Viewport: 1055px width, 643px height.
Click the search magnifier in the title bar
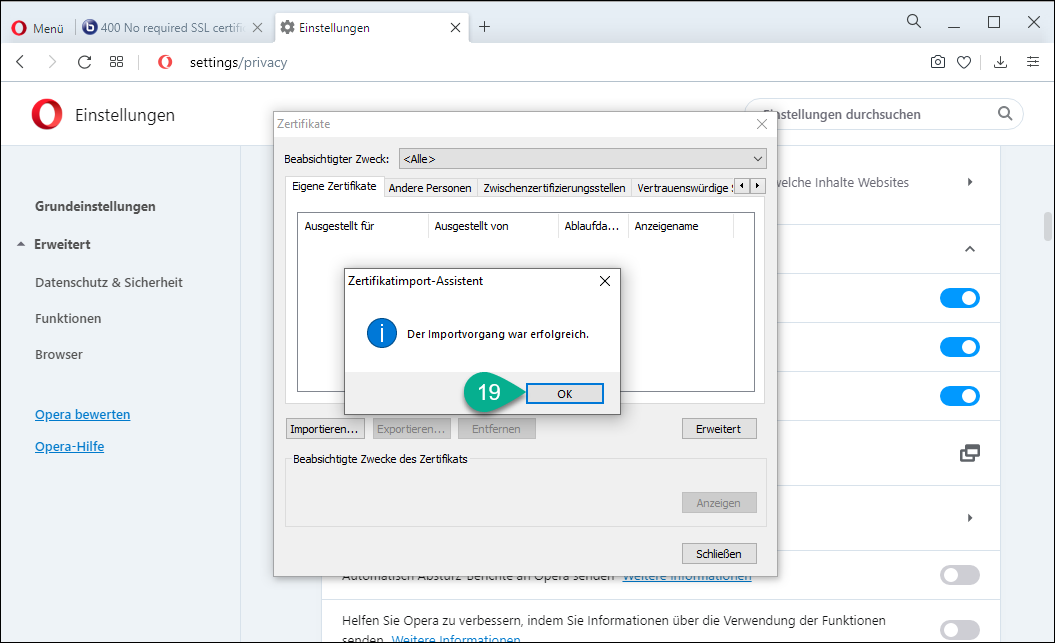(914, 22)
